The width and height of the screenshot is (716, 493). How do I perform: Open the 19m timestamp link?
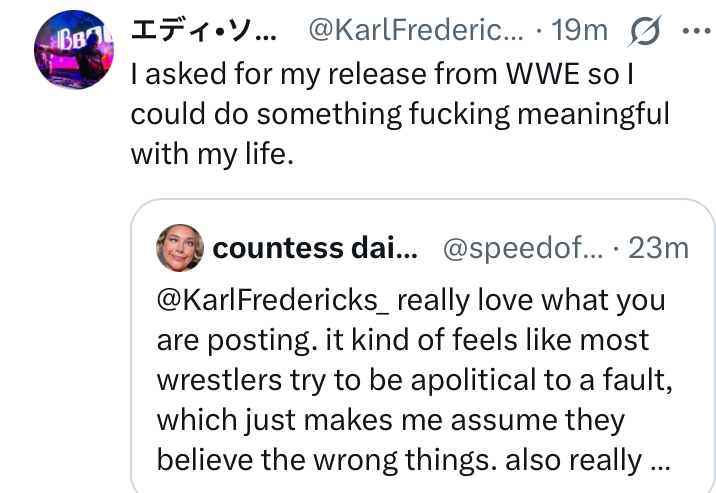pyautogui.click(x=580, y=31)
